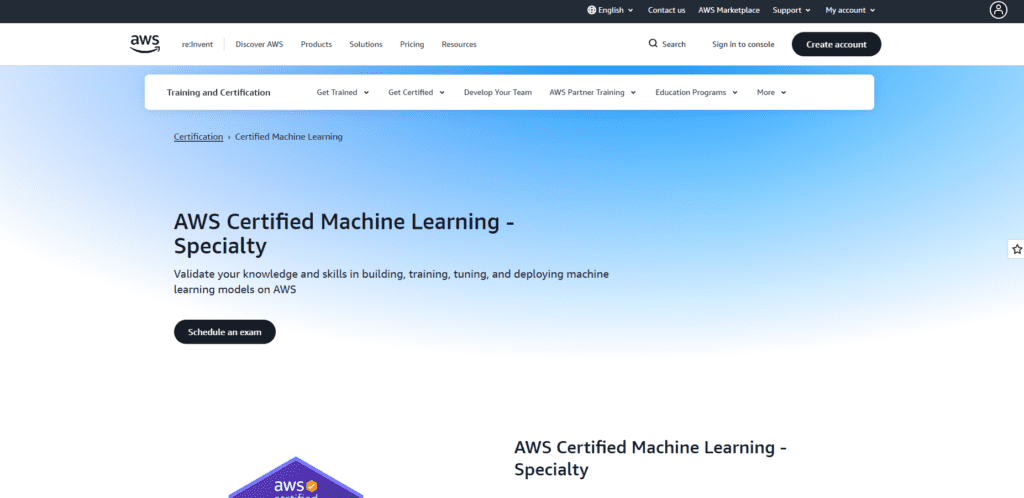
Task: Click the AWS certification badge image
Action: [295, 477]
